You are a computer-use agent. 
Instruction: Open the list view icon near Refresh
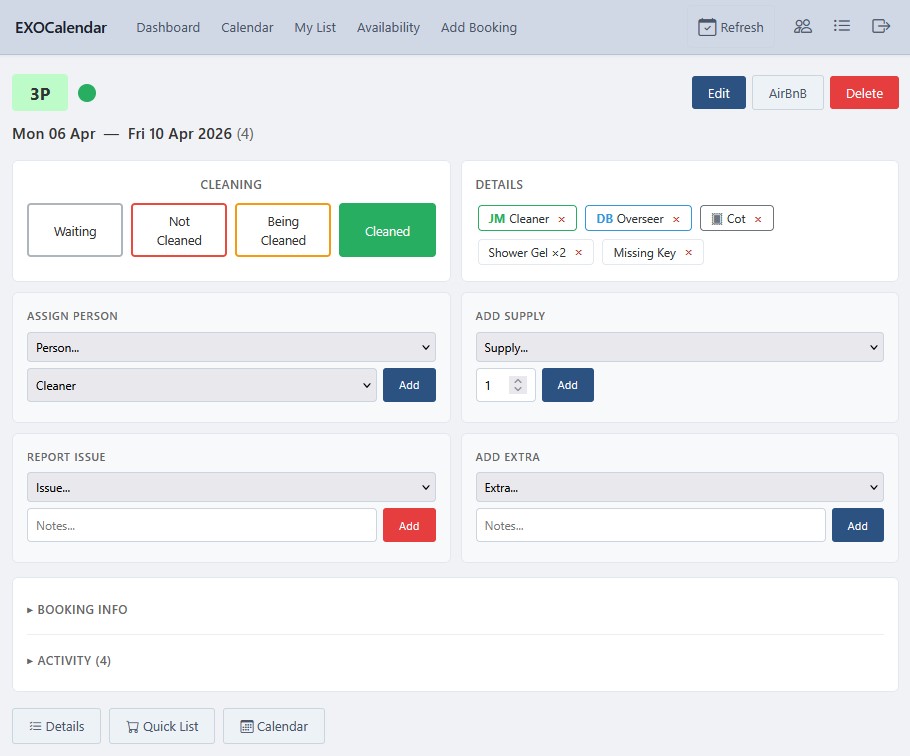[842, 26]
